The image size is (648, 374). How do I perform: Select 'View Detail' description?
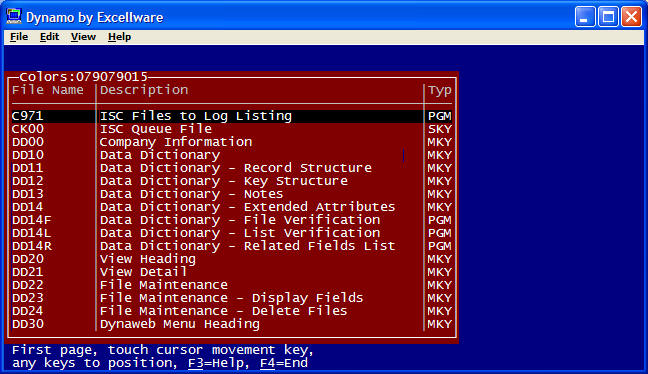pos(143,272)
